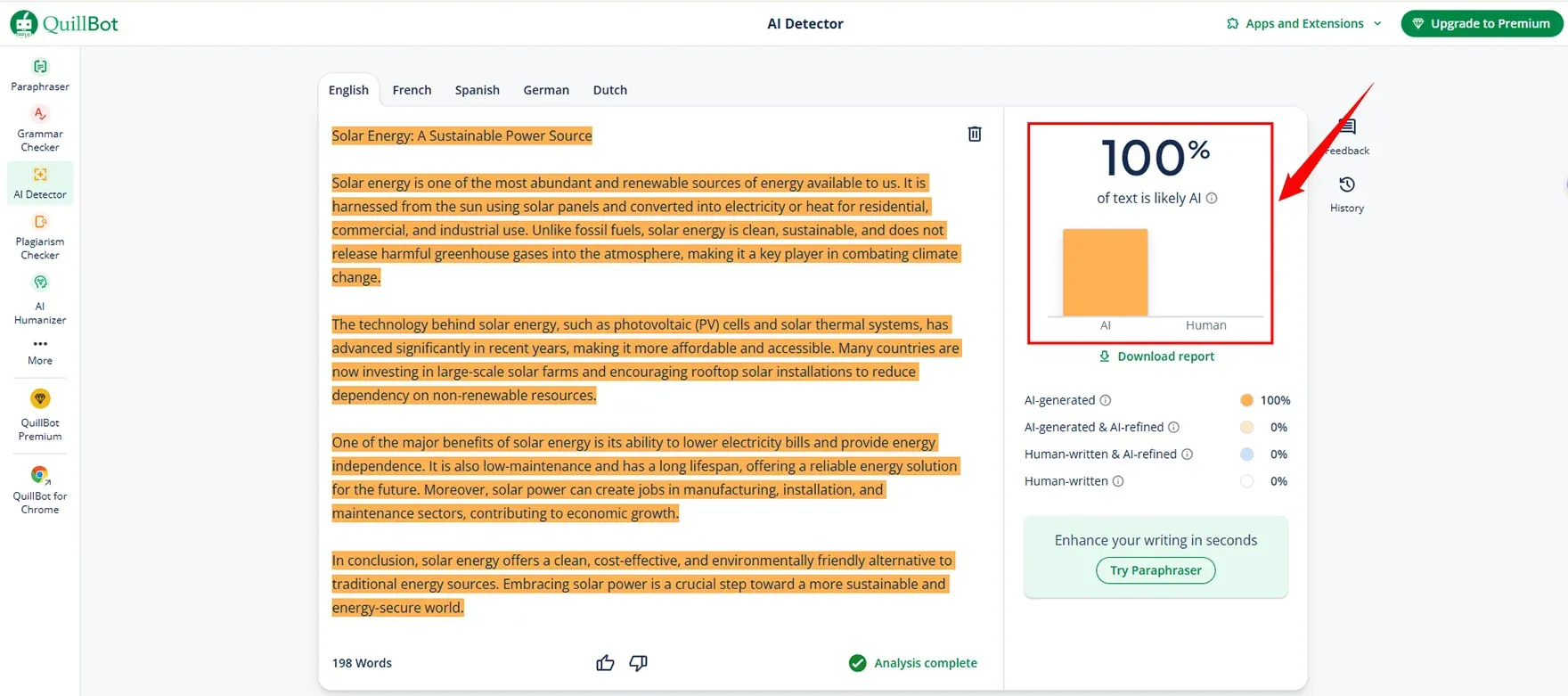Click in the paragraph starting 'In conclusion, solar energy'

pyautogui.click(x=643, y=585)
